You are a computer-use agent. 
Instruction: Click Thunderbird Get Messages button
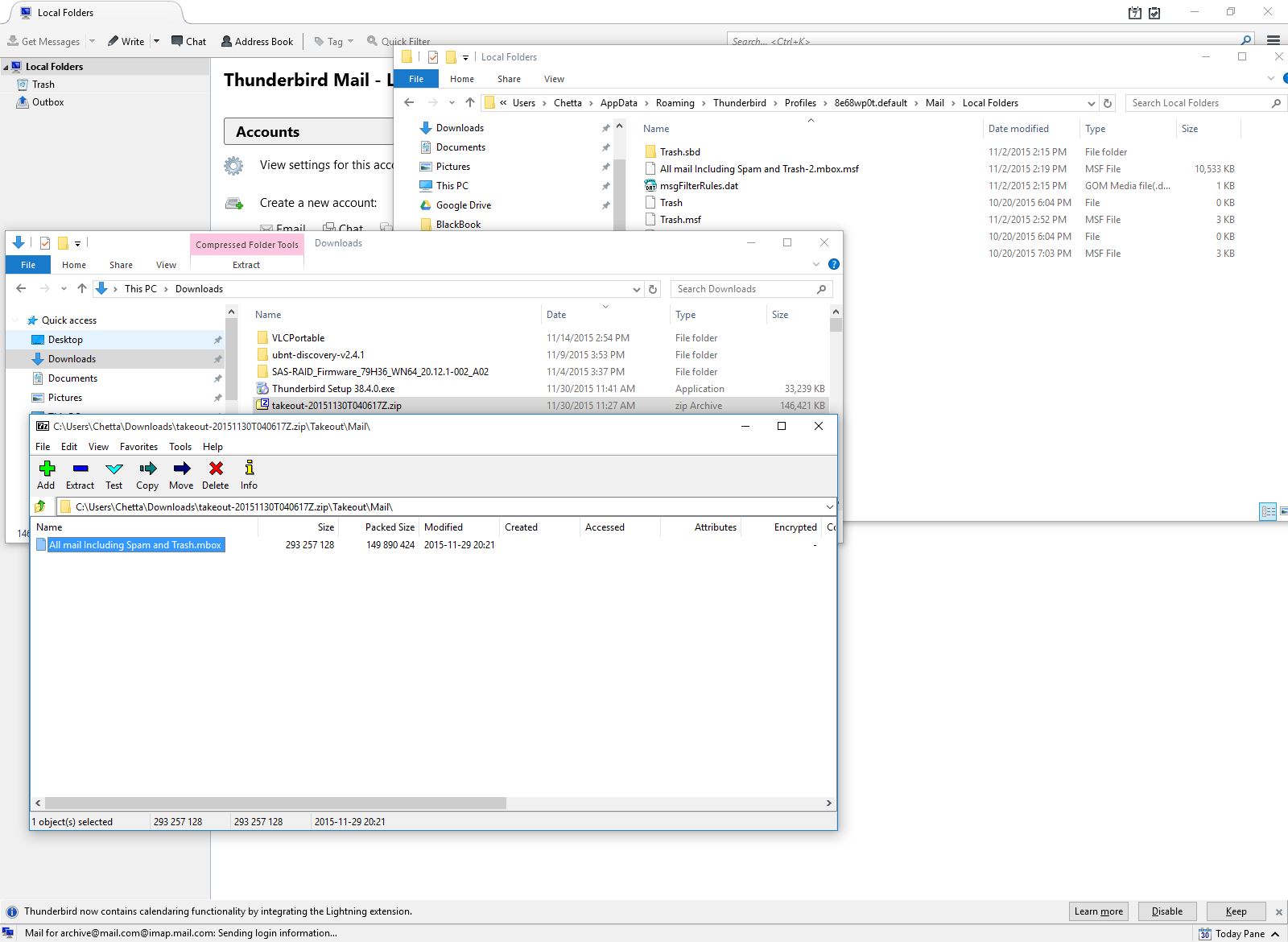point(44,41)
